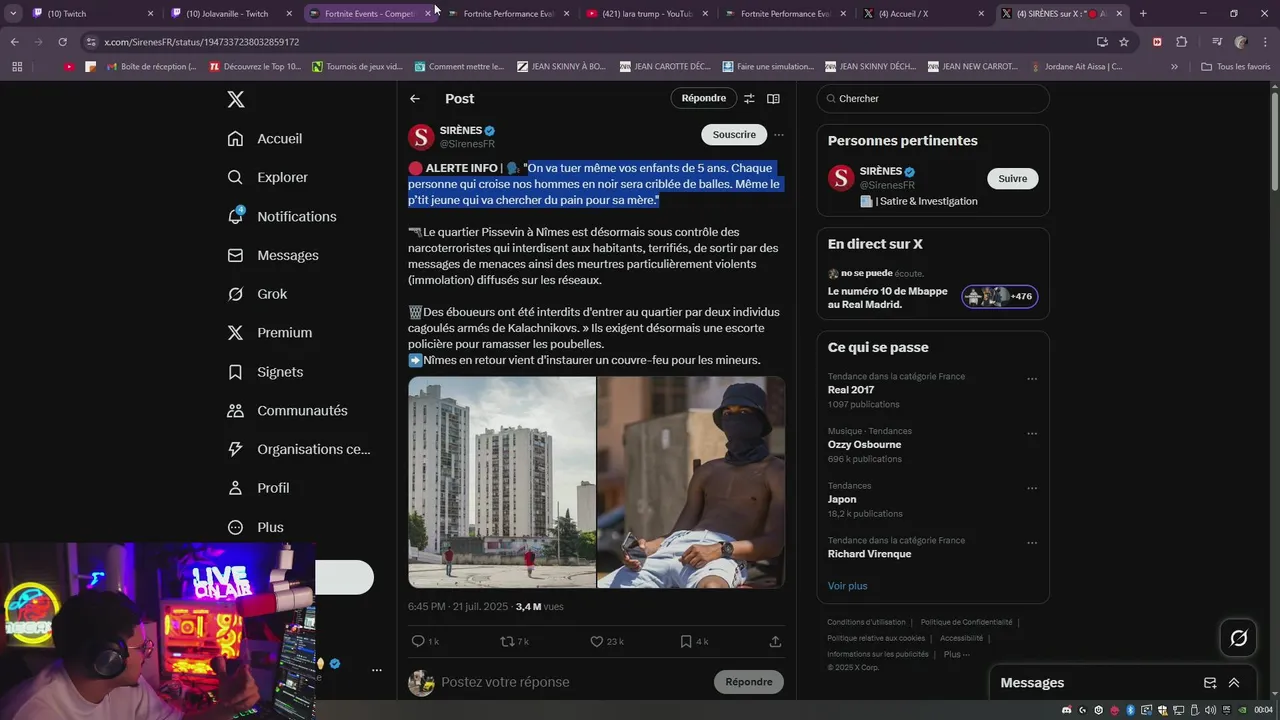Screen dimensions: 1280x720
Task: Open Communautés page
Action: 287,411
